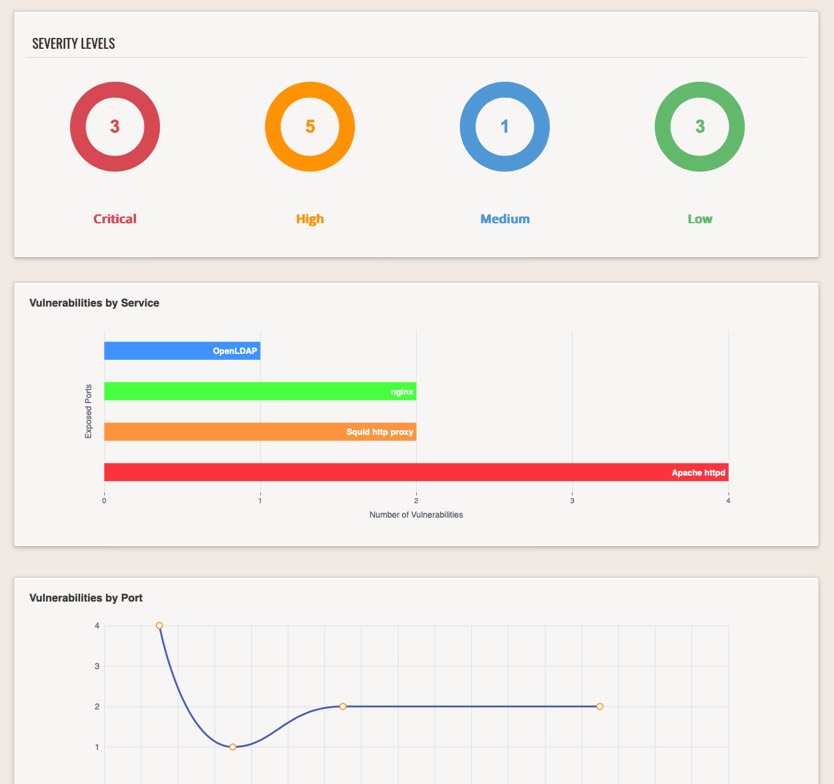Click the red Critical severity donut chart

point(115,127)
